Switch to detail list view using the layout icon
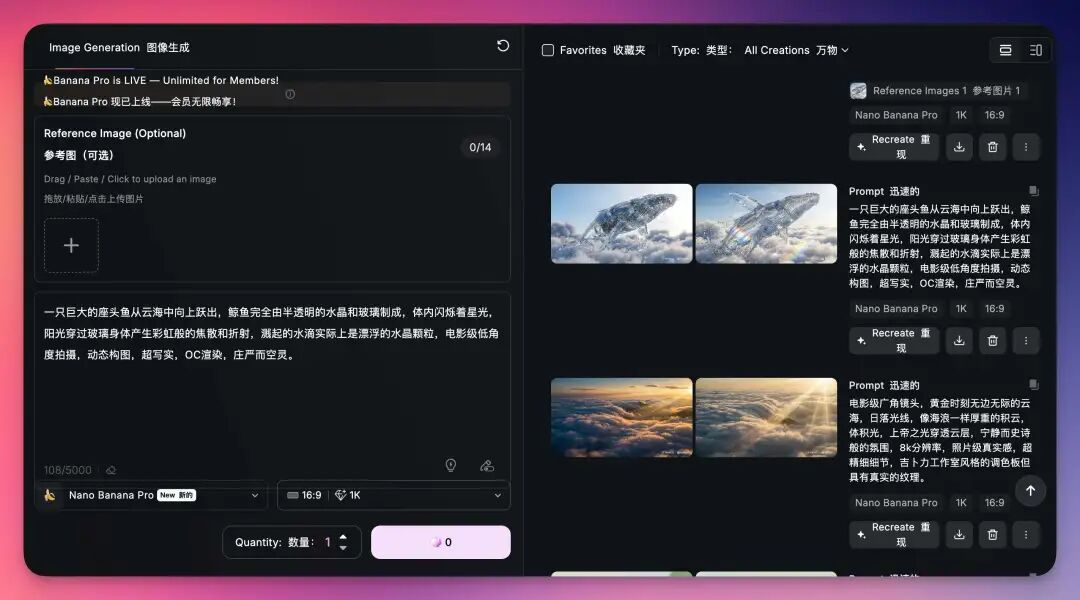This screenshot has height=600, width=1080. (x=1035, y=49)
